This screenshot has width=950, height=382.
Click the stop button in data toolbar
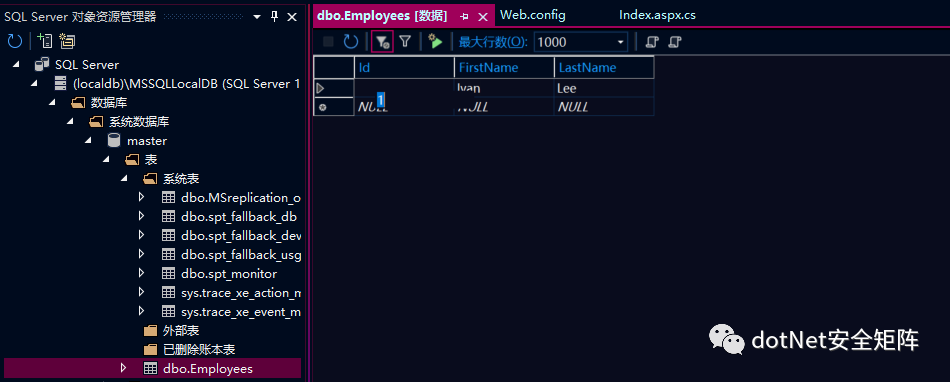(328, 42)
